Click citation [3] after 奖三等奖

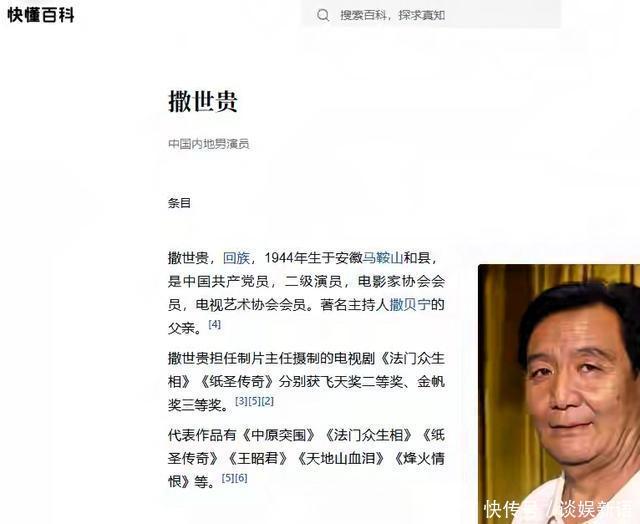[241, 401]
